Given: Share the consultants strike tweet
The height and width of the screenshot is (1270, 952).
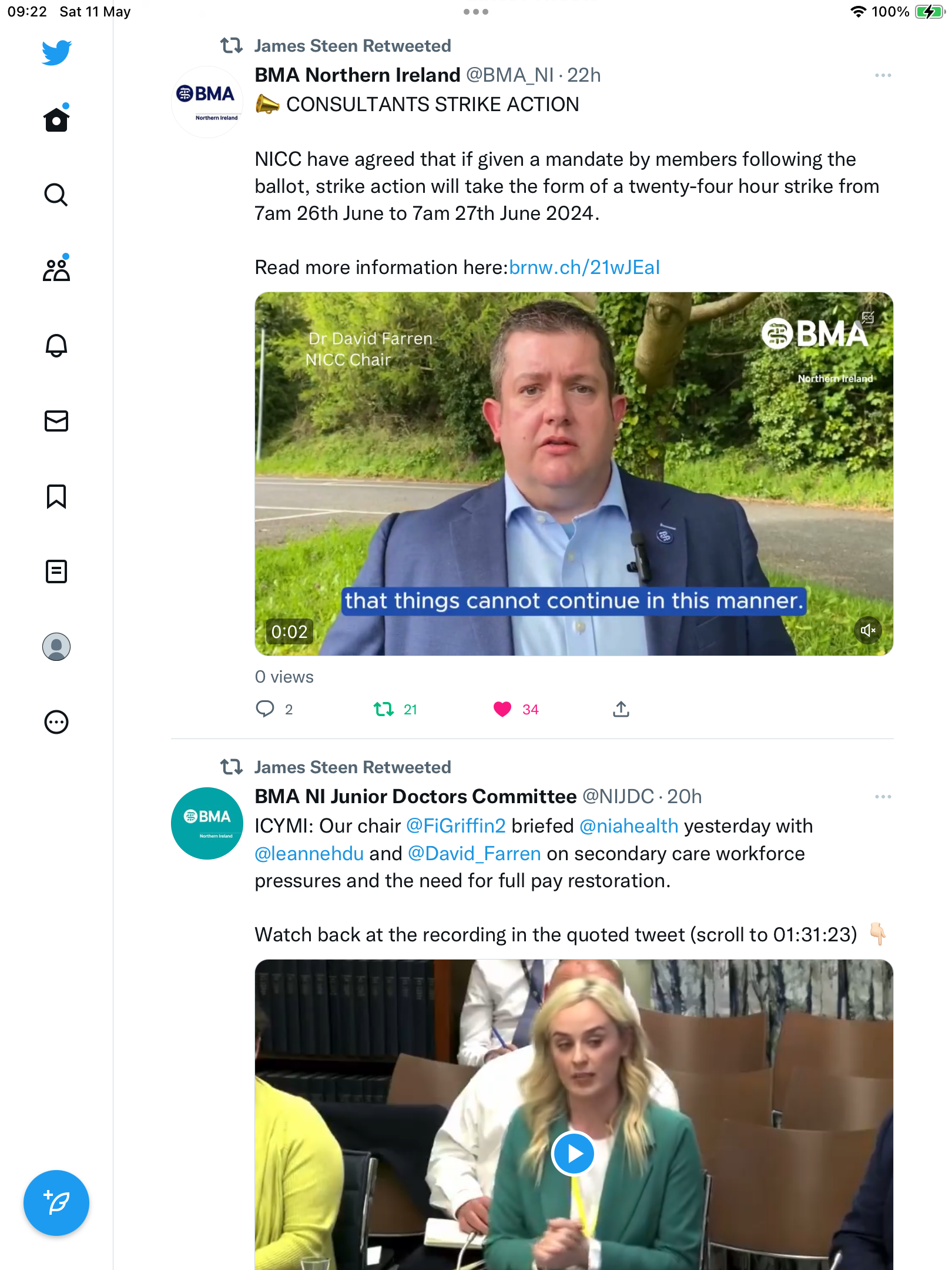Looking at the screenshot, I should click(x=621, y=710).
